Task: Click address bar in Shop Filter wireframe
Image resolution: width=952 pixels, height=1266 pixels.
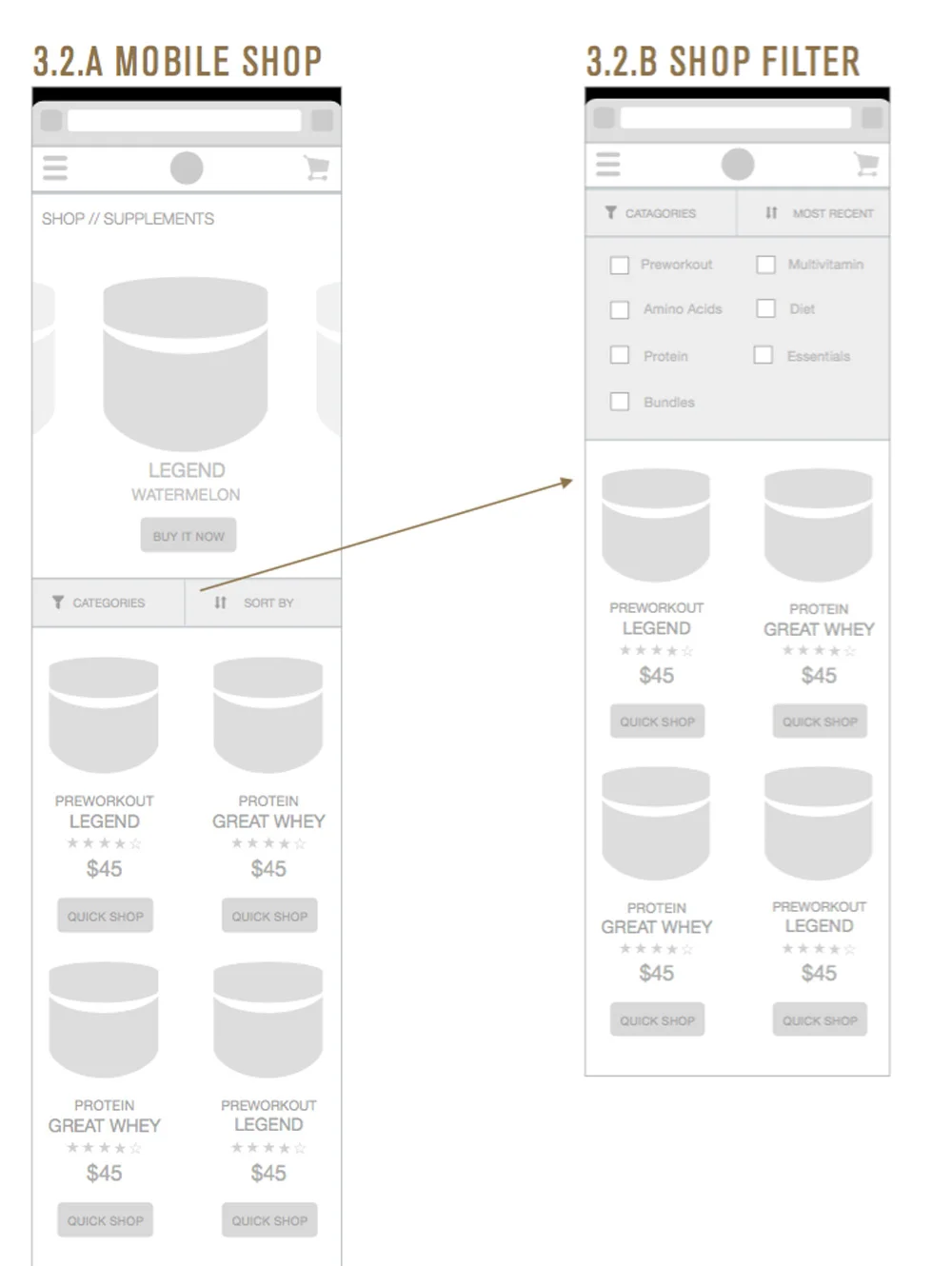Action: 736,117
